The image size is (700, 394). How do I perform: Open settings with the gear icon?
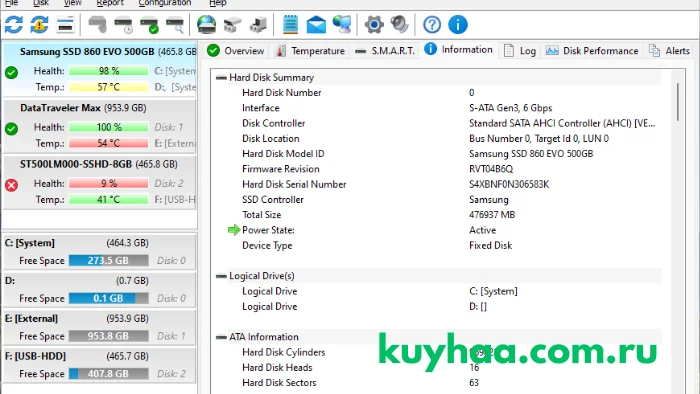point(374,25)
